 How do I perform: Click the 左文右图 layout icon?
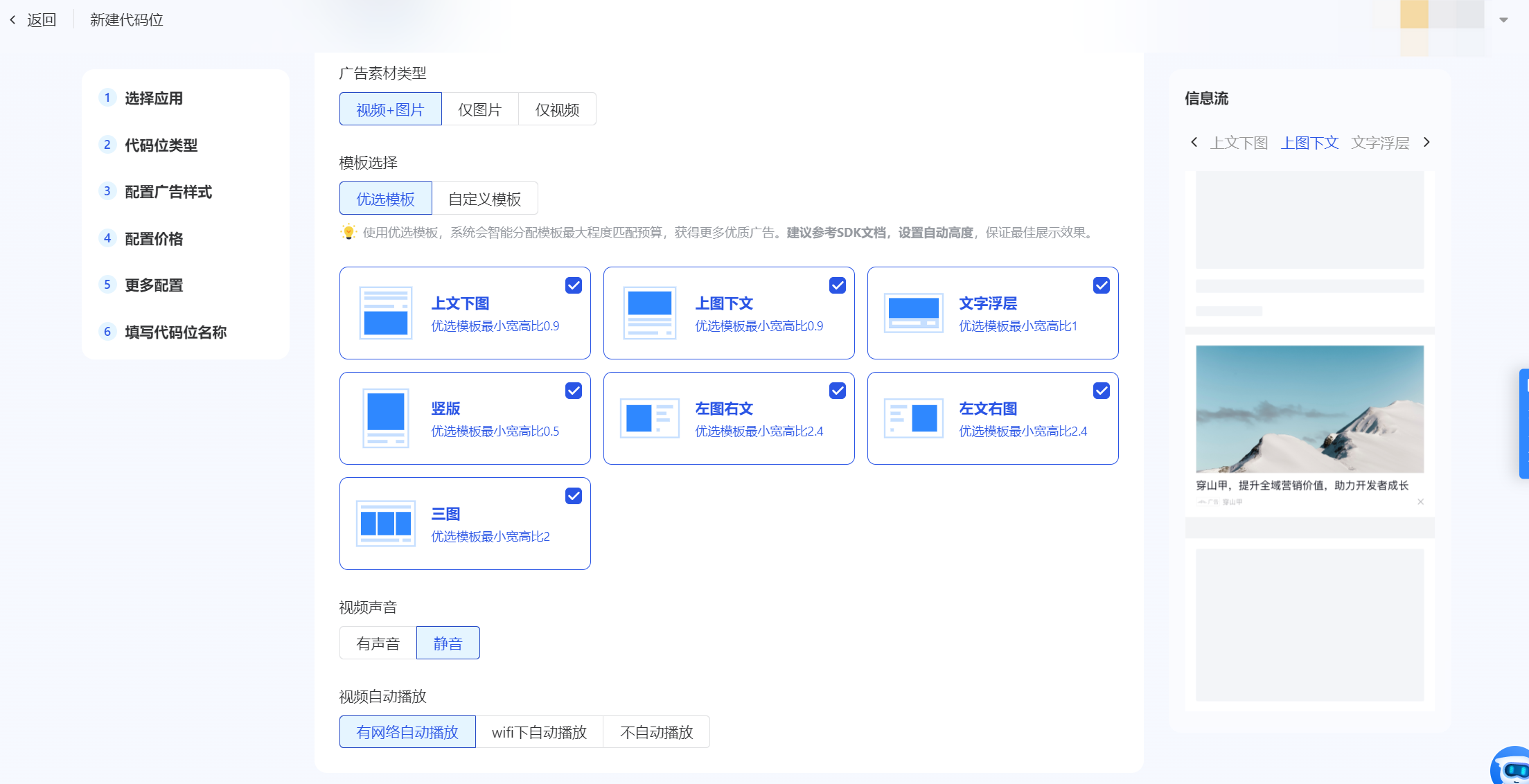coord(914,418)
